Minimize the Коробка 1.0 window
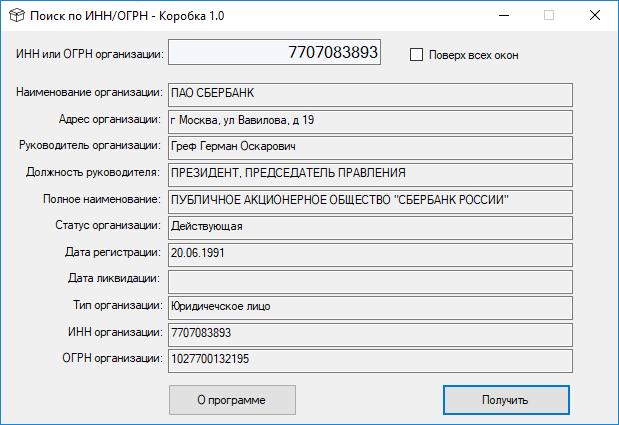Viewport: 619px width, 425px height. 504,15
